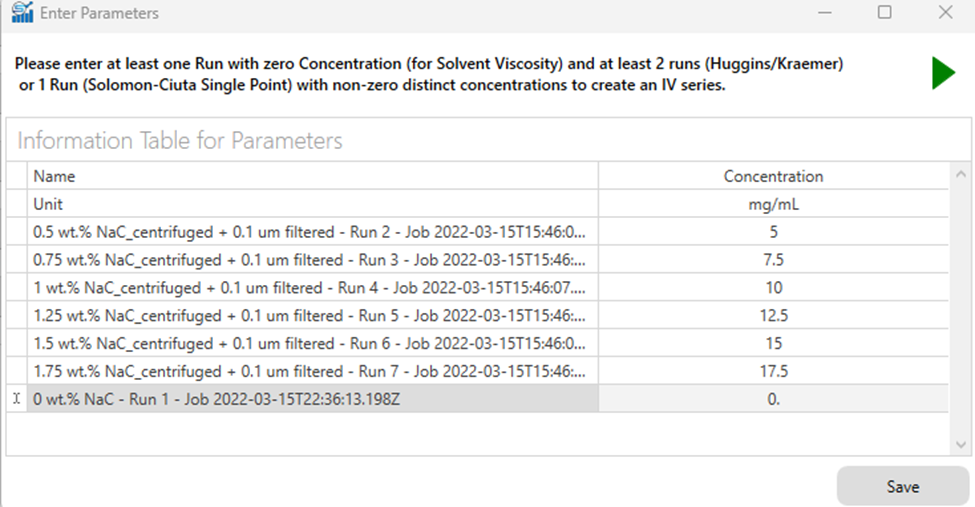Click the scrollbar down arrow
Screen dimensions: 975x507
(x=961, y=444)
